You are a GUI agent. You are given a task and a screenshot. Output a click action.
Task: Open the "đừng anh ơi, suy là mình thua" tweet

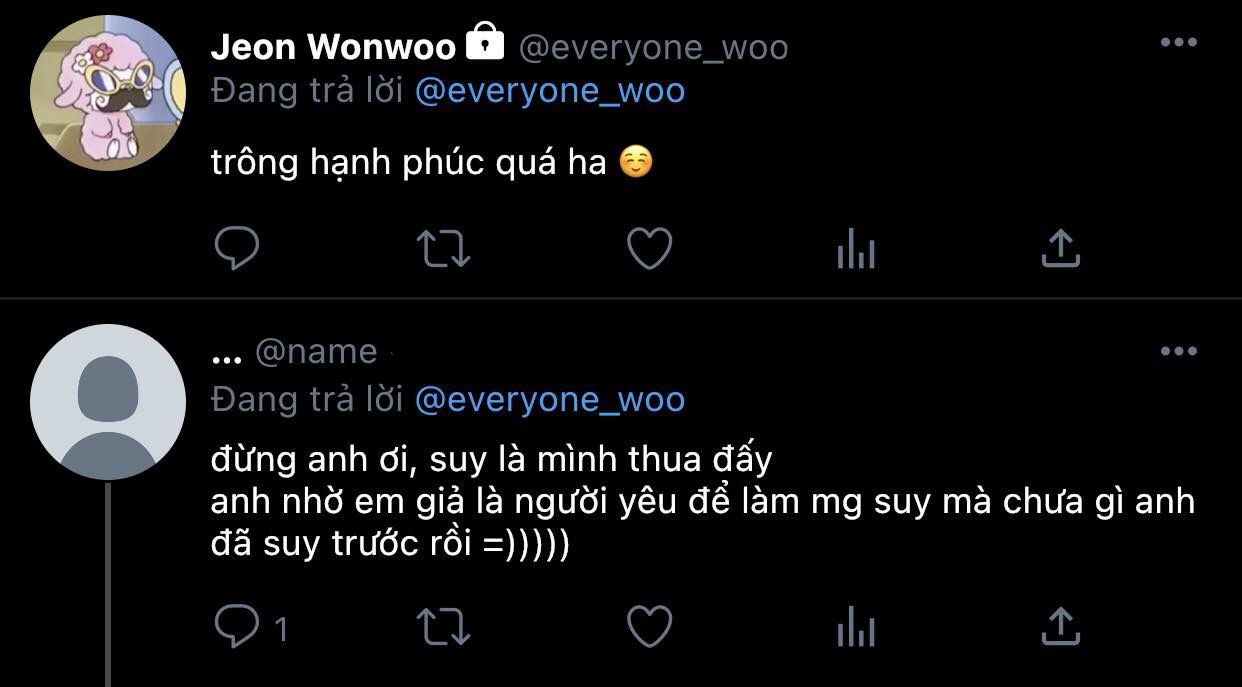(703, 502)
